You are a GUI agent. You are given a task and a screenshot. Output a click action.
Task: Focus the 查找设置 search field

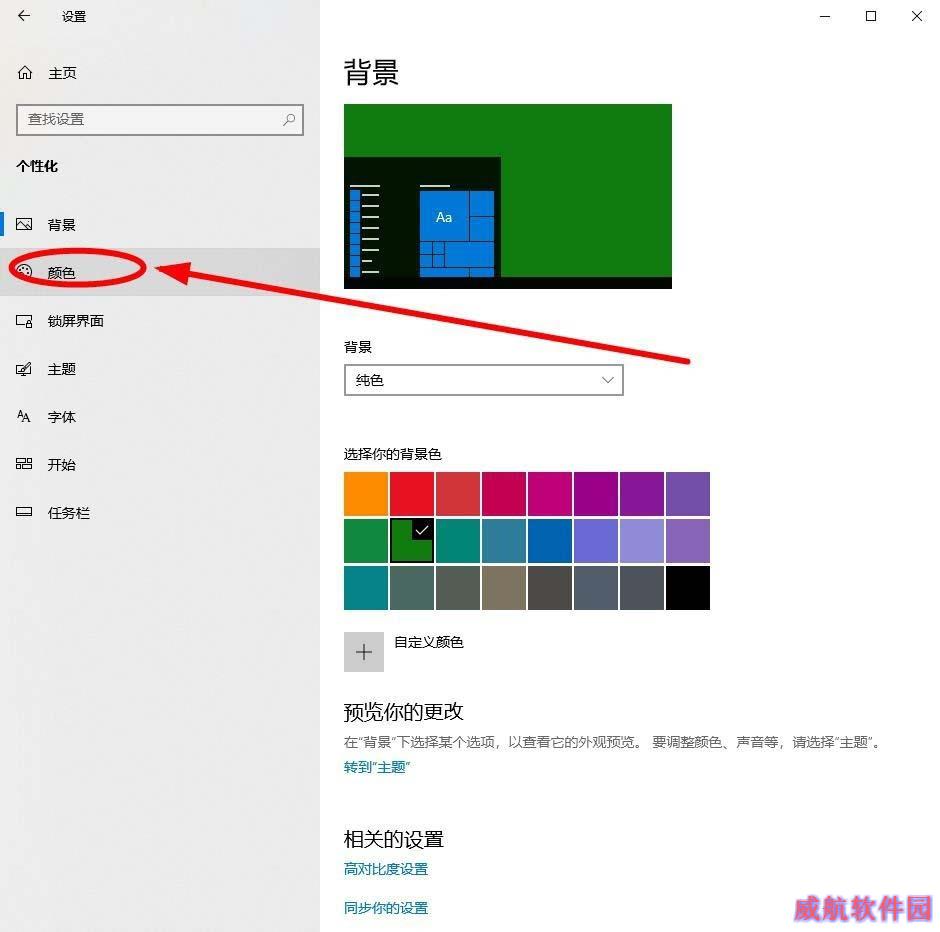coord(160,119)
